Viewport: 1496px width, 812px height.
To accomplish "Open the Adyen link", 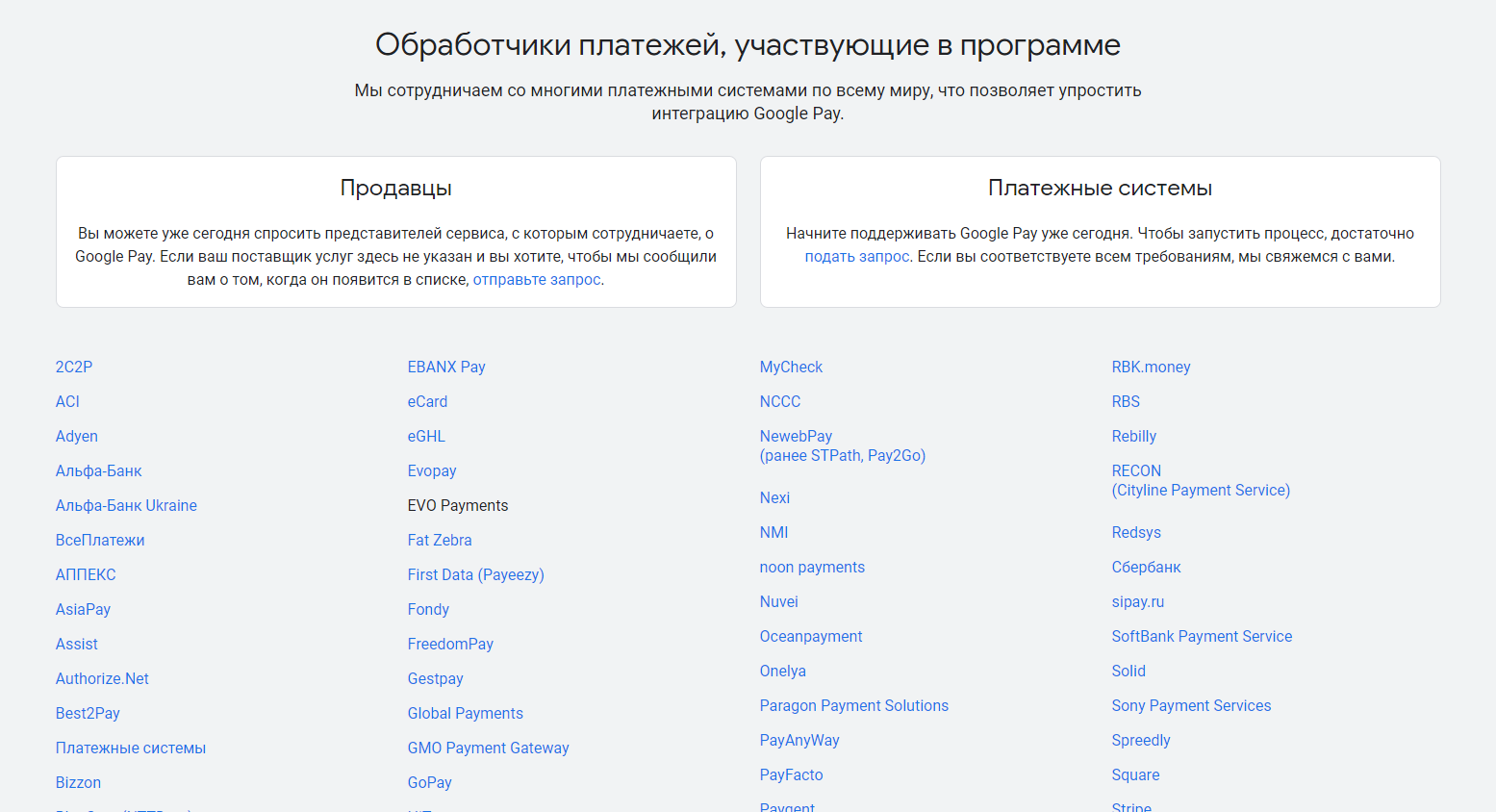I will point(77,437).
